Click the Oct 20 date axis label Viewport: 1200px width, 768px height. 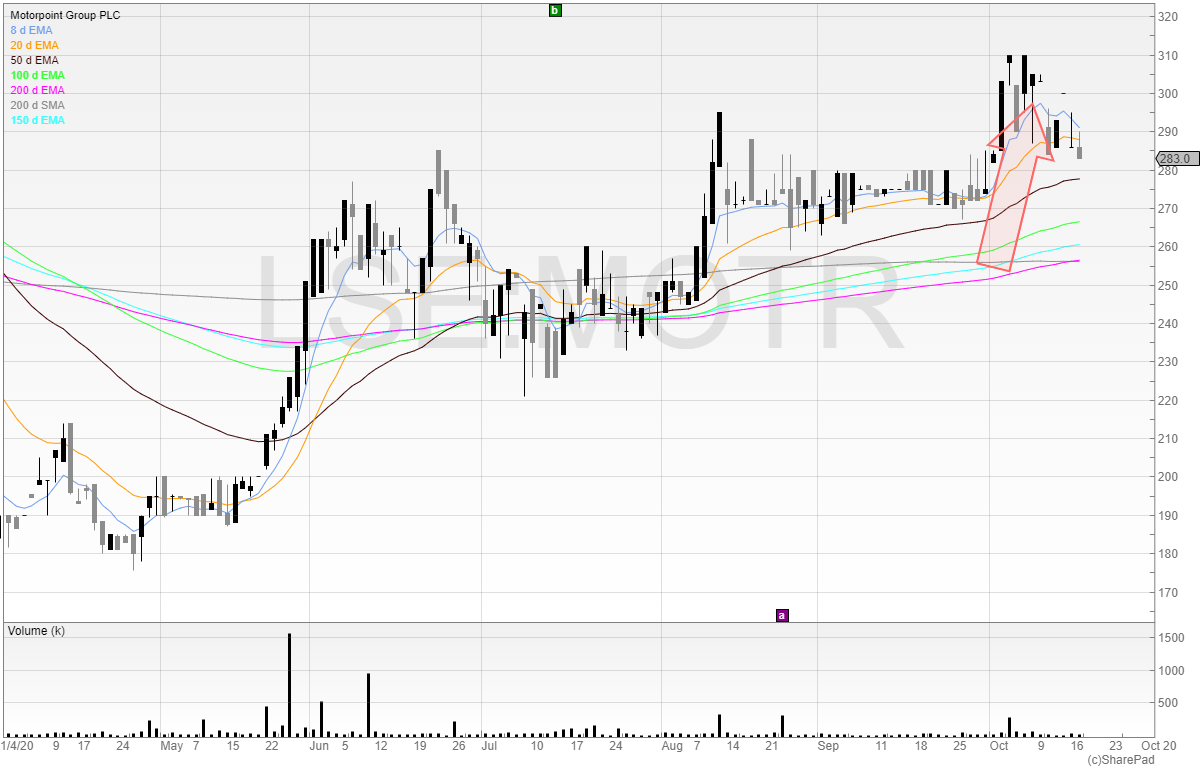(1157, 746)
